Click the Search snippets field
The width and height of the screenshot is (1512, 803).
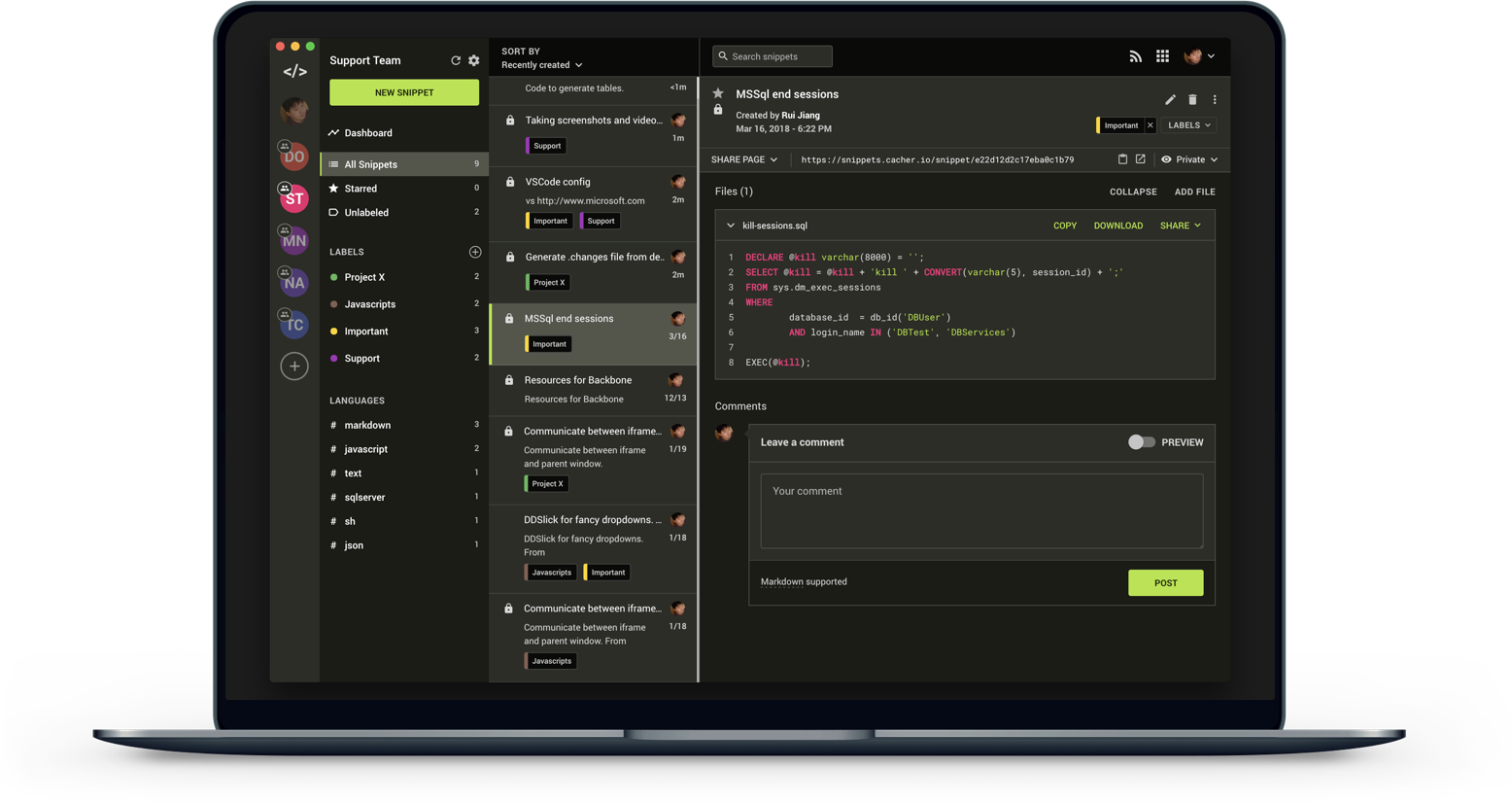(x=773, y=56)
